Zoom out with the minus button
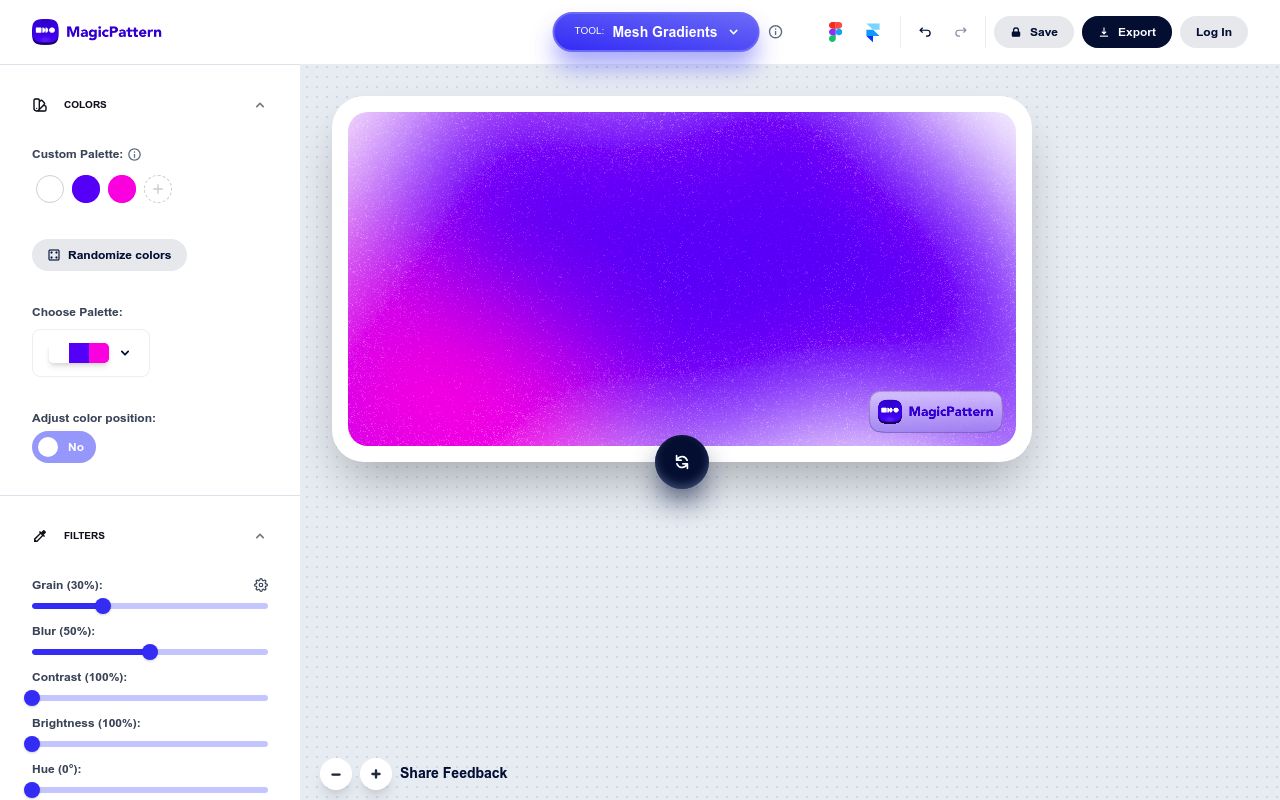1280x800 pixels. (336, 774)
